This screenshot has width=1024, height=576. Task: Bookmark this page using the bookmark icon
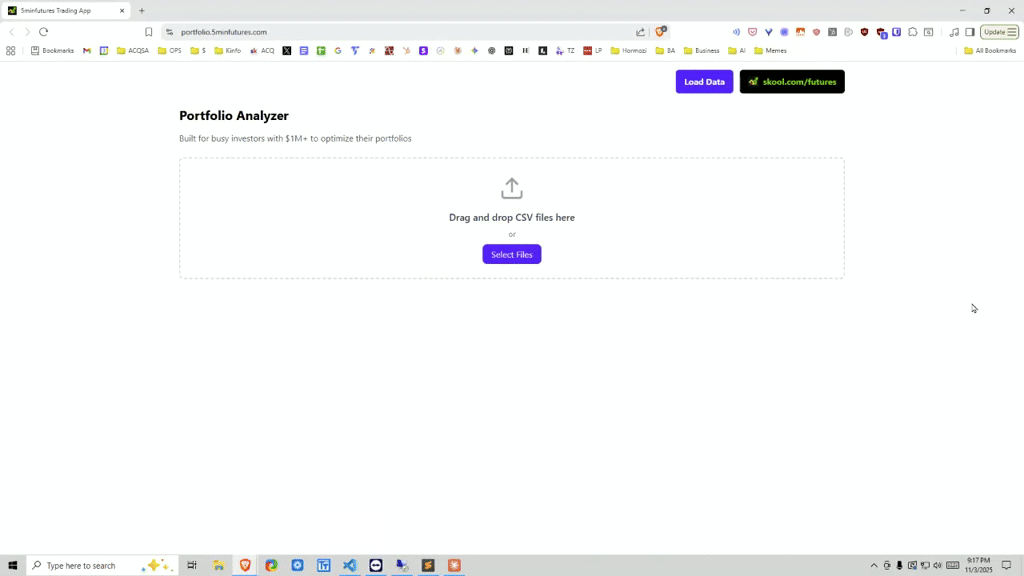[x=148, y=31]
